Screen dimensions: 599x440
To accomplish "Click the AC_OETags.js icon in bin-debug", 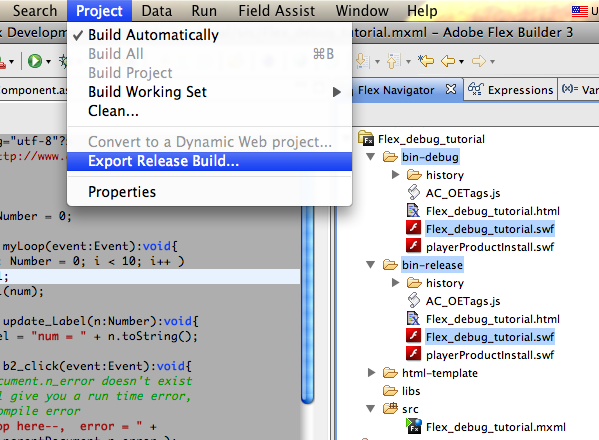I will click(x=413, y=192).
